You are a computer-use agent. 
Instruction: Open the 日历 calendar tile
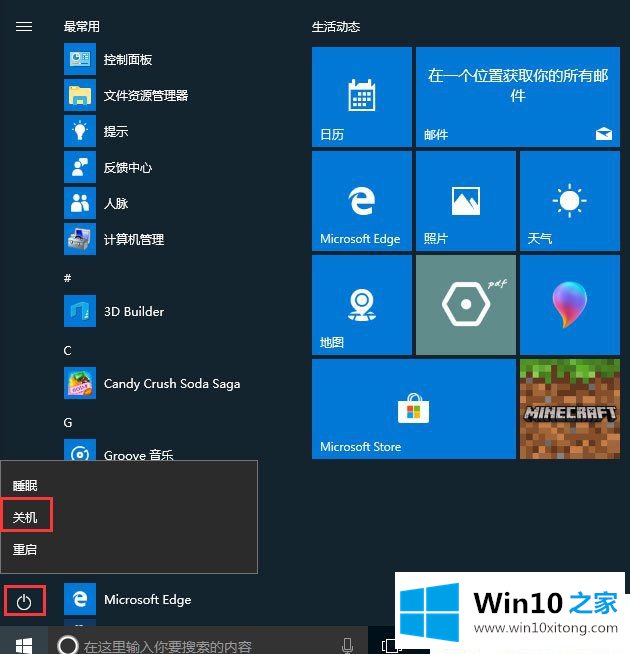pos(361,97)
